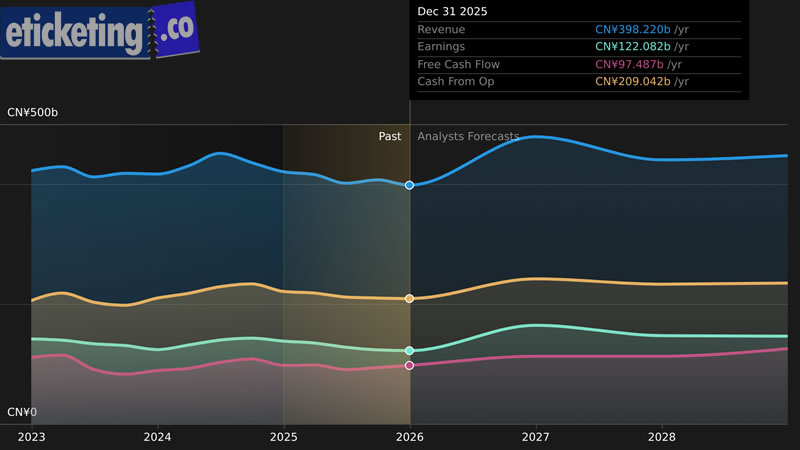Click the Cash From Op tooltip label

[x=456, y=82]
